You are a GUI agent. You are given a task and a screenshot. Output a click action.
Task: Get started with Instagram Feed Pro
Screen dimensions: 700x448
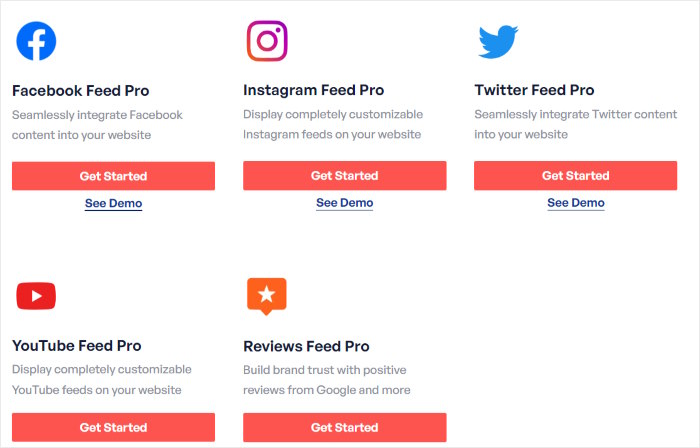tap(344, 176)
